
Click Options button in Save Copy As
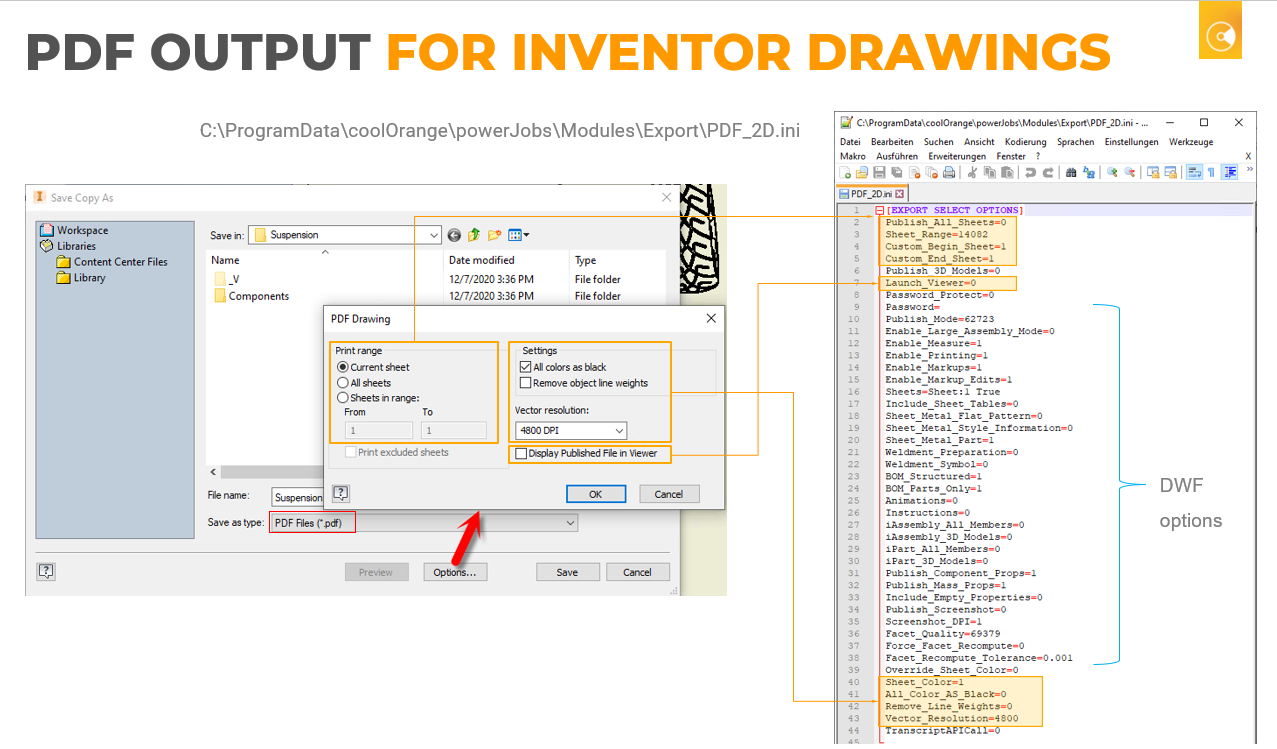click(x=455, y=572)
